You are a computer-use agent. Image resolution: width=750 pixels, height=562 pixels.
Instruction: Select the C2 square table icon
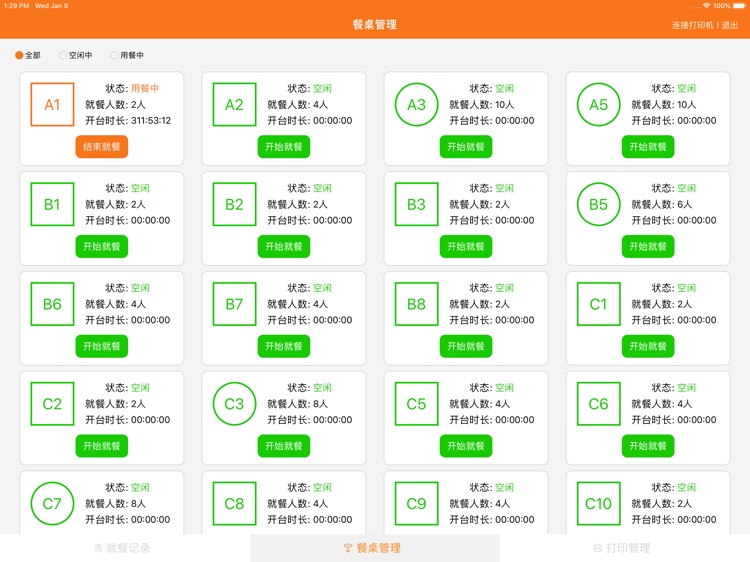[52, 404]
